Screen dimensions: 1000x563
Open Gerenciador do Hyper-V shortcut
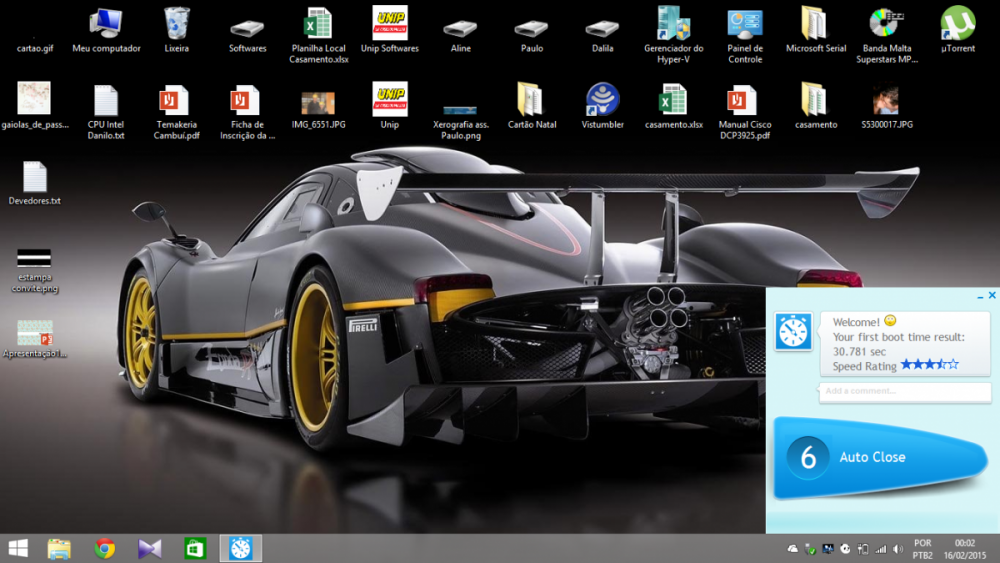pos(673,24)
